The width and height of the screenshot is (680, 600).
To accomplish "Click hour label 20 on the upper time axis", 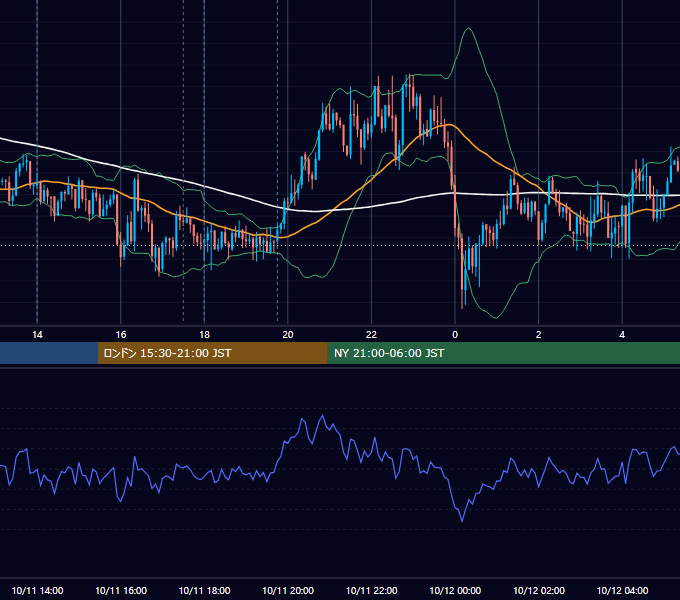I will click(x=288, y=335).
